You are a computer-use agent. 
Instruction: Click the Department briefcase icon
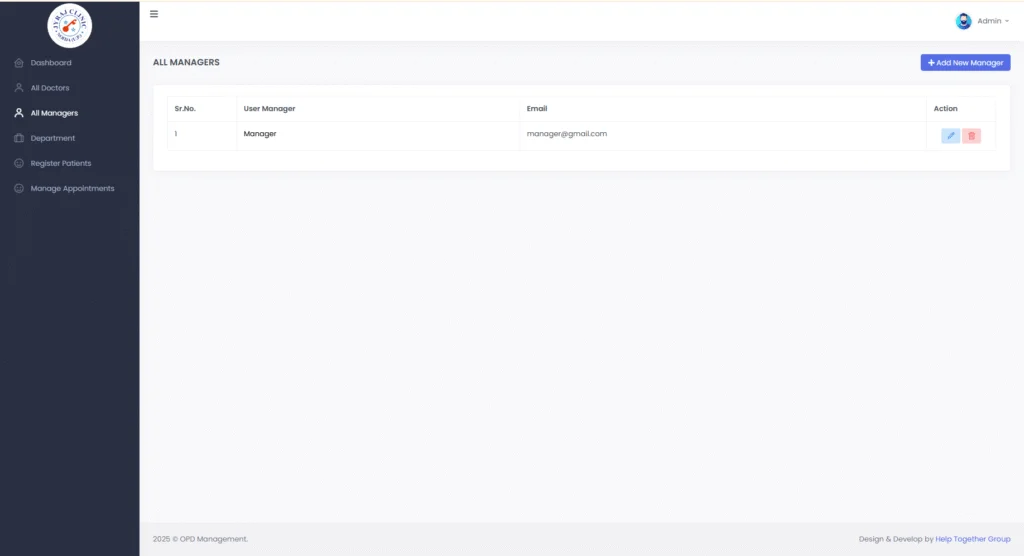coord(19,138)
